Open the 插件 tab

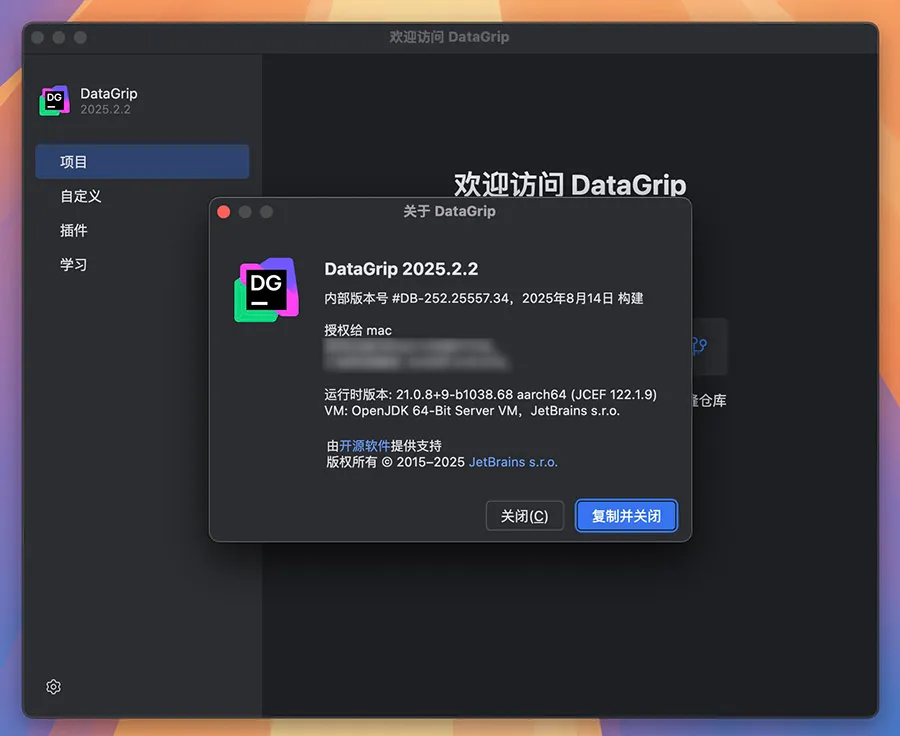(74, 230)
